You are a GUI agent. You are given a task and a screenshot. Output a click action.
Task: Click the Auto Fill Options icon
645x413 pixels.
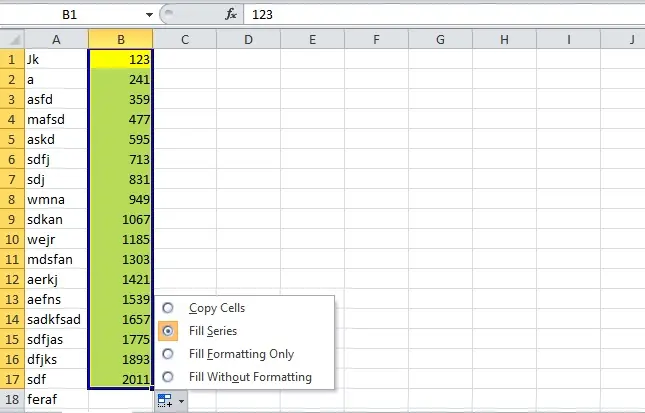coord(165,400)
